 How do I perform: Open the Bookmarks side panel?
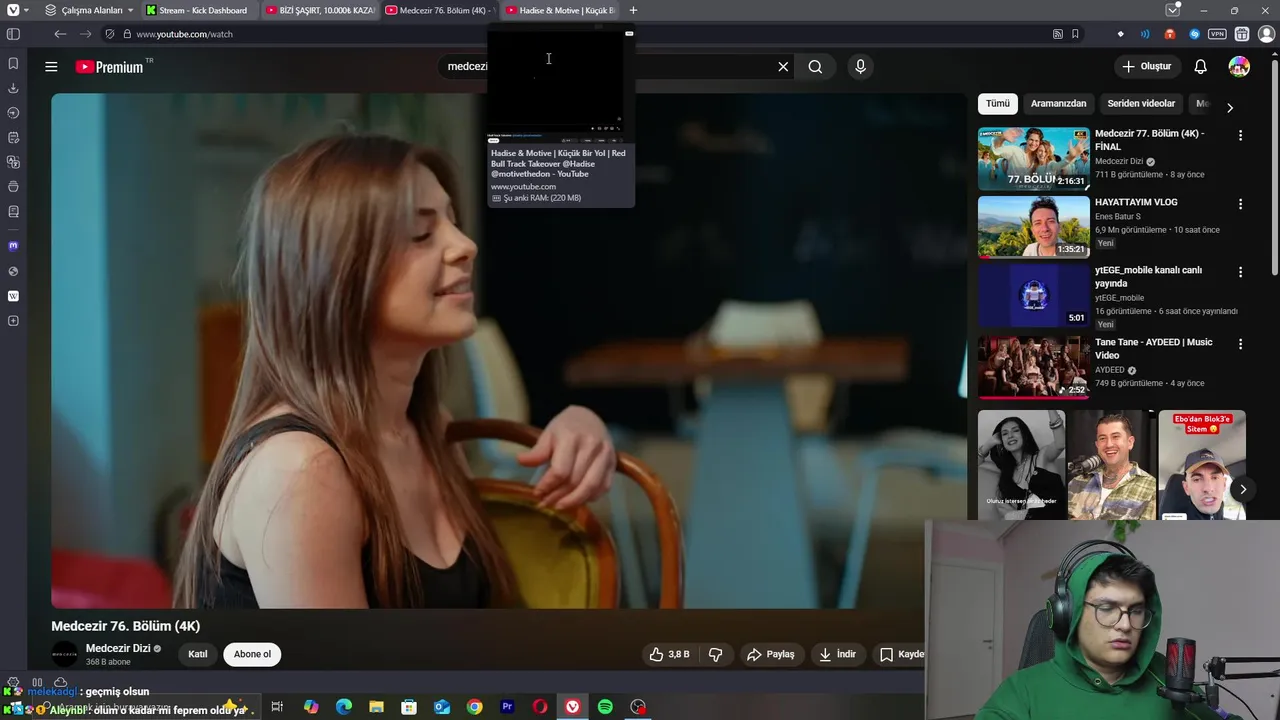click(13, 63)
